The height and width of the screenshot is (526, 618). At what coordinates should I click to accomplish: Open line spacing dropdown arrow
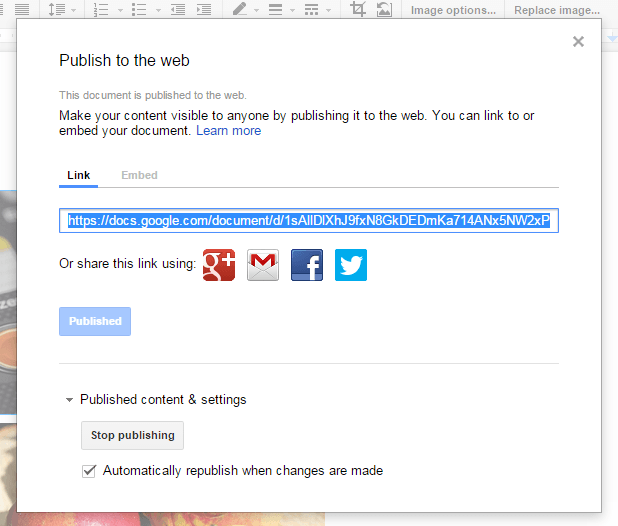coord(73,10)
